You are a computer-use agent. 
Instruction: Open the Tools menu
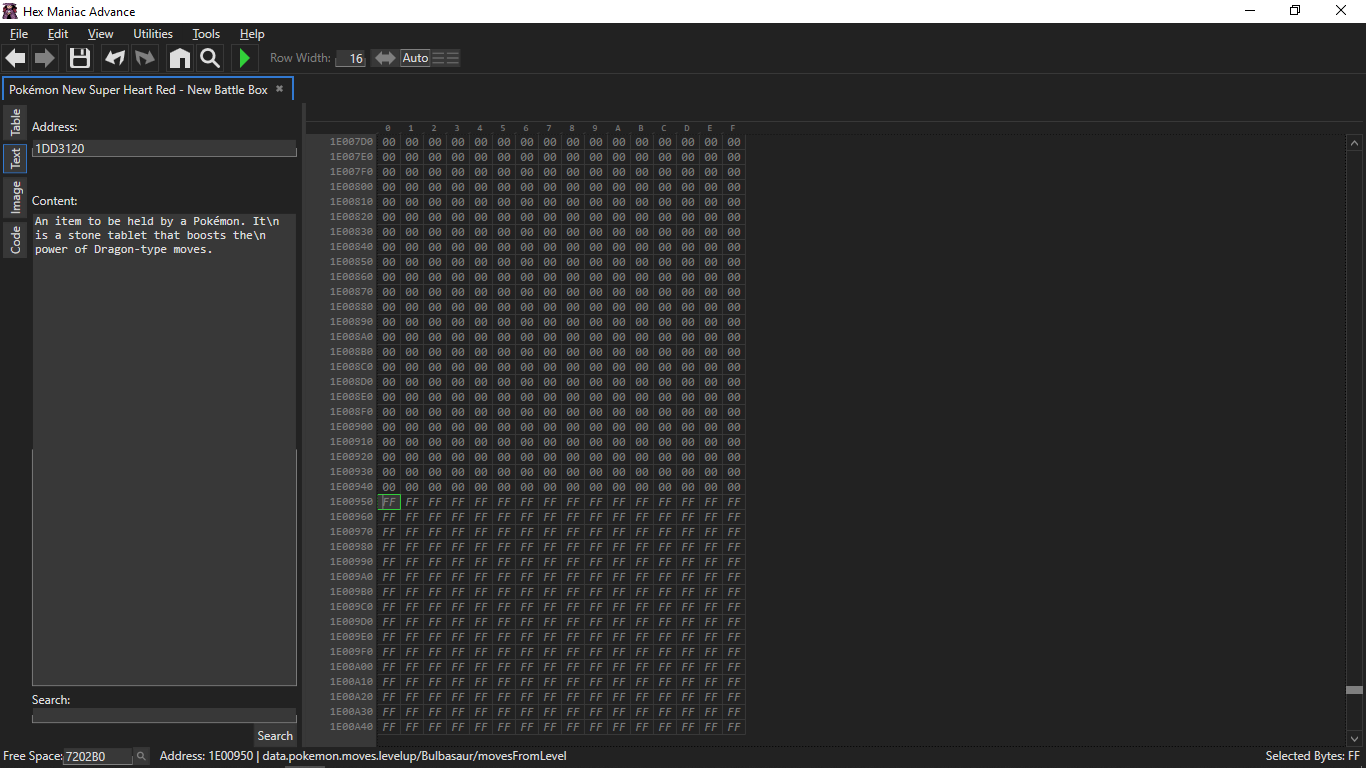point(206,34)
